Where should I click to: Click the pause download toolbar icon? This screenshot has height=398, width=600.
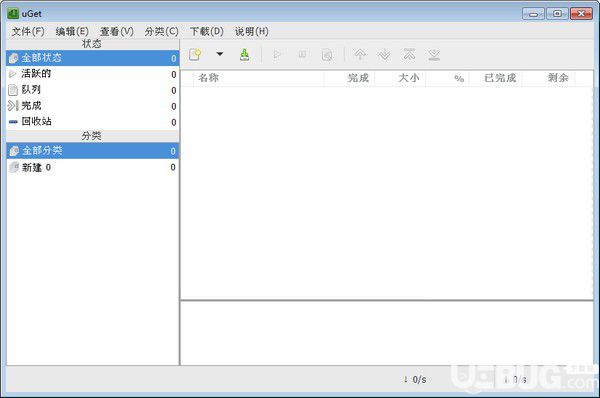(x=302, y=55)
